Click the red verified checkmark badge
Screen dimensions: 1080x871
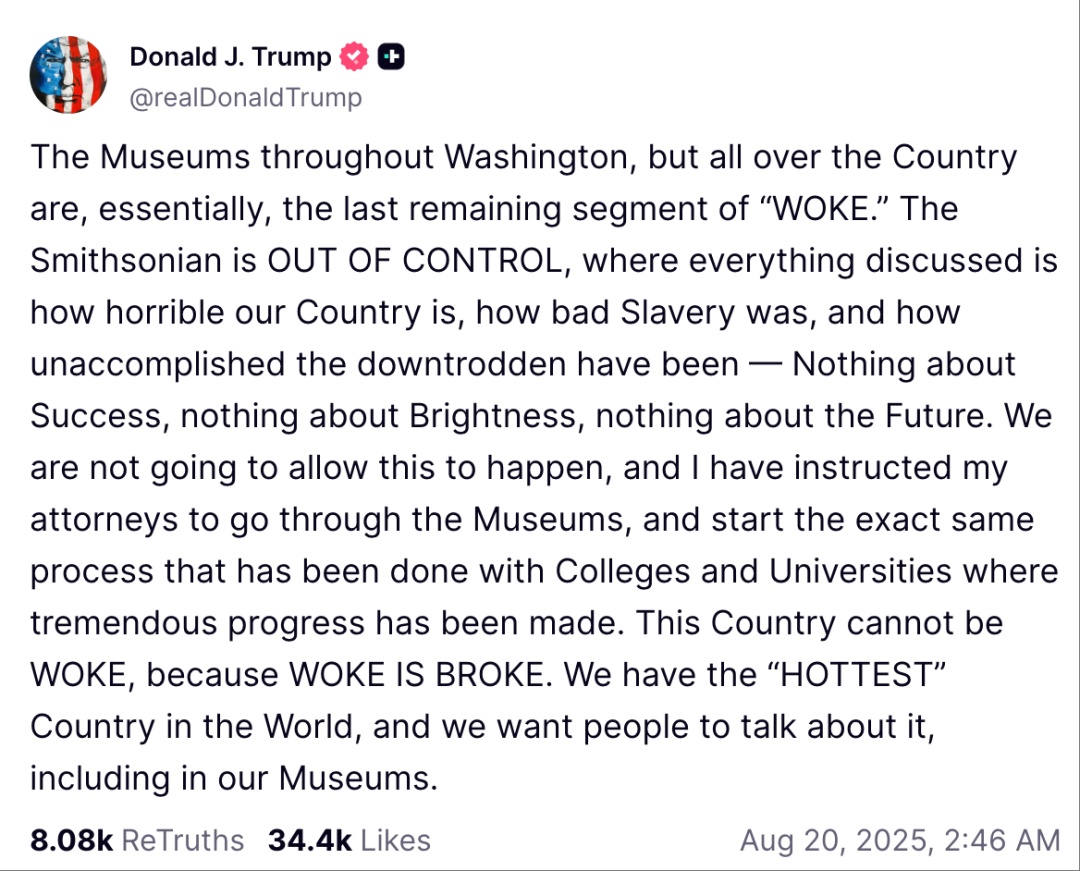(x=355, y=58)
